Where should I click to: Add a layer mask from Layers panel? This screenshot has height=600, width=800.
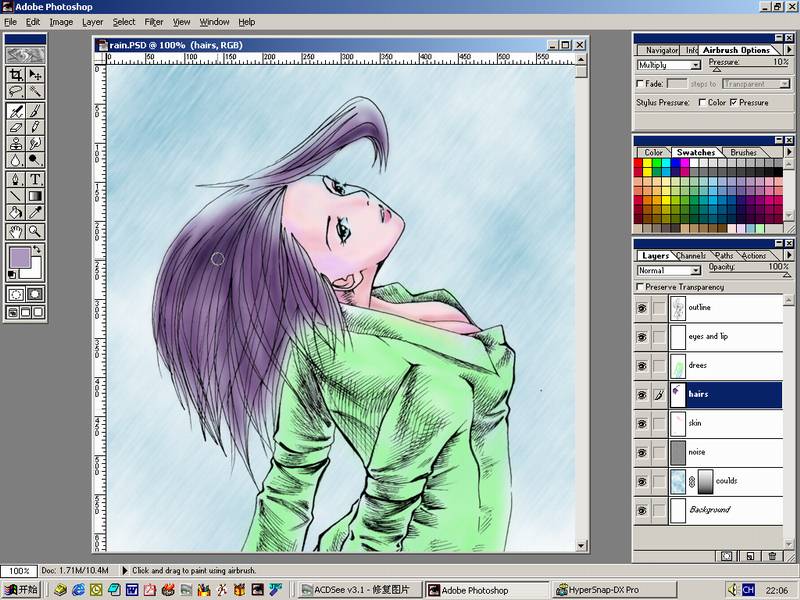(727, 556)
